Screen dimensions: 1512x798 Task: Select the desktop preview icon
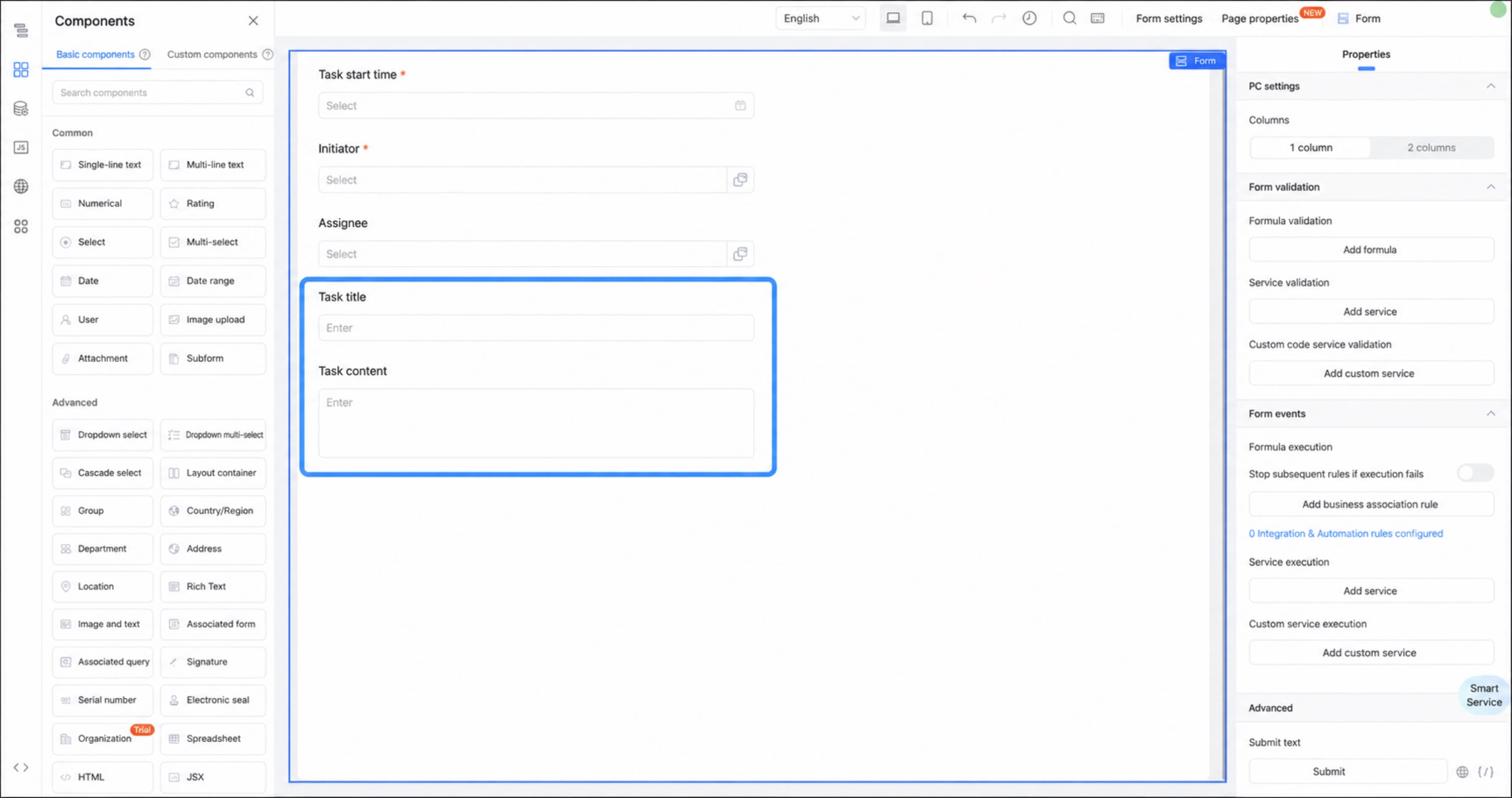893,18
